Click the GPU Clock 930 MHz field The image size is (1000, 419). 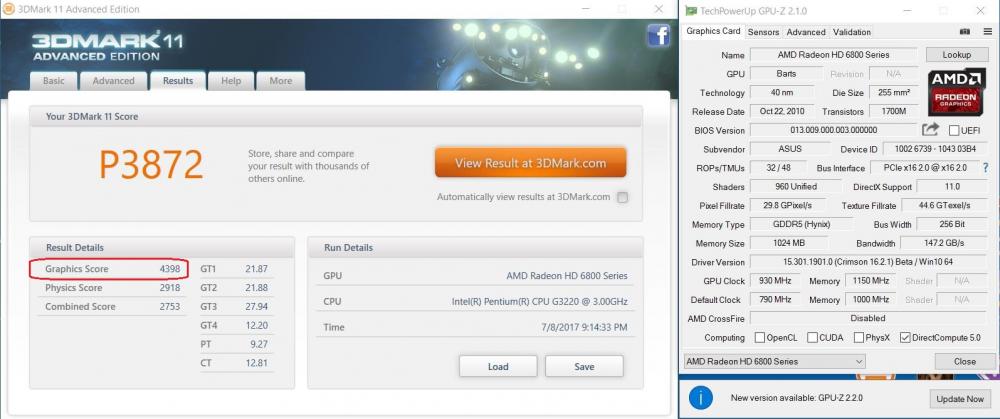pos(777,281)
